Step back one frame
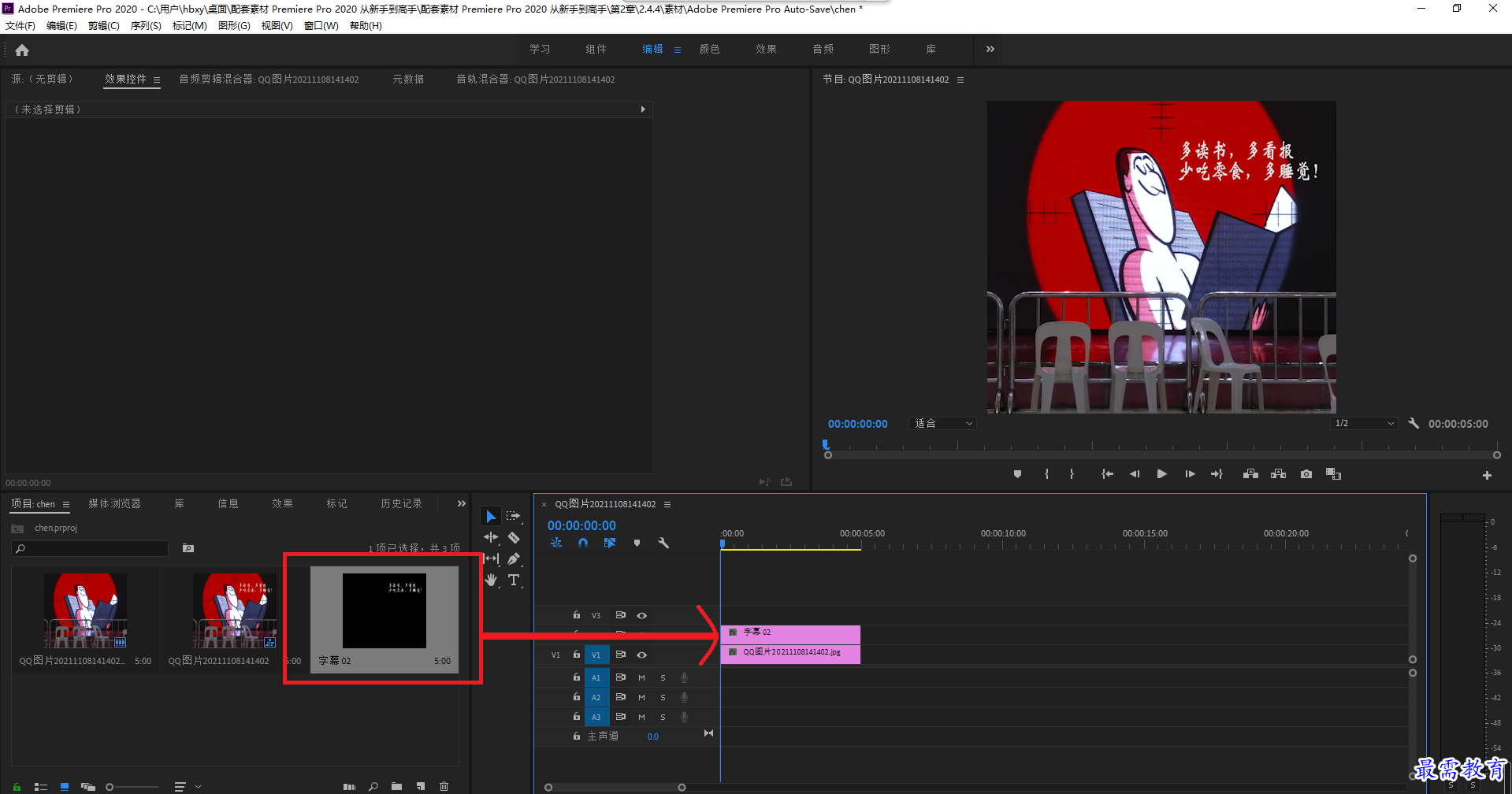The height and width of the screenshot is (794, 1512). [x=1135, y=474]
